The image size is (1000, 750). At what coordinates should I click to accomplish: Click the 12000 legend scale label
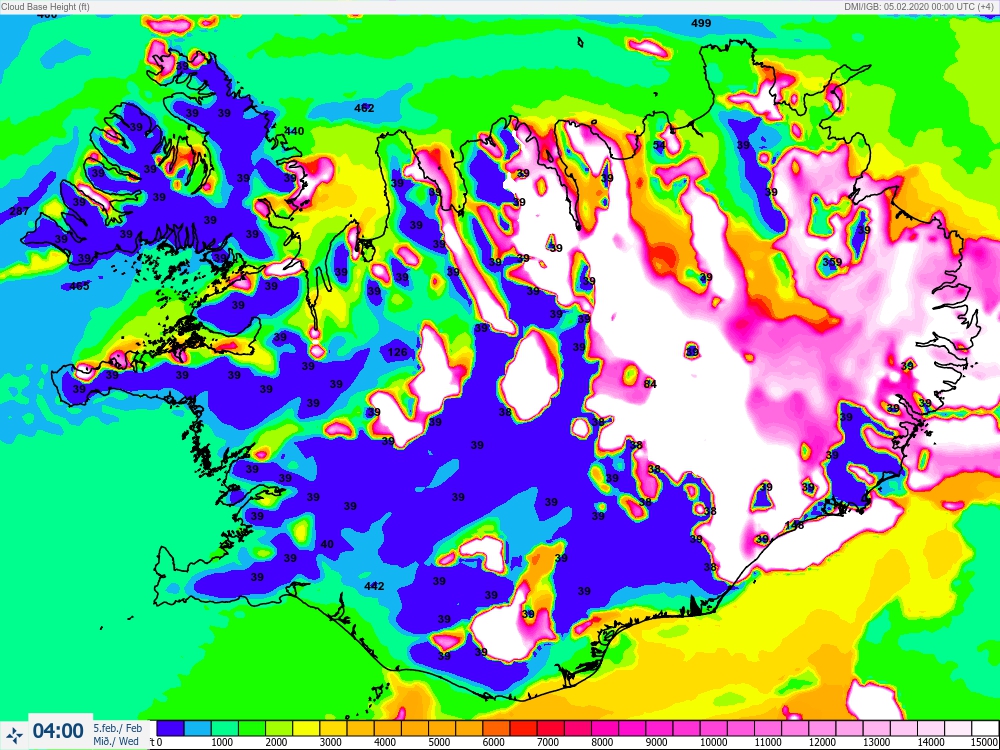point(821,742)
